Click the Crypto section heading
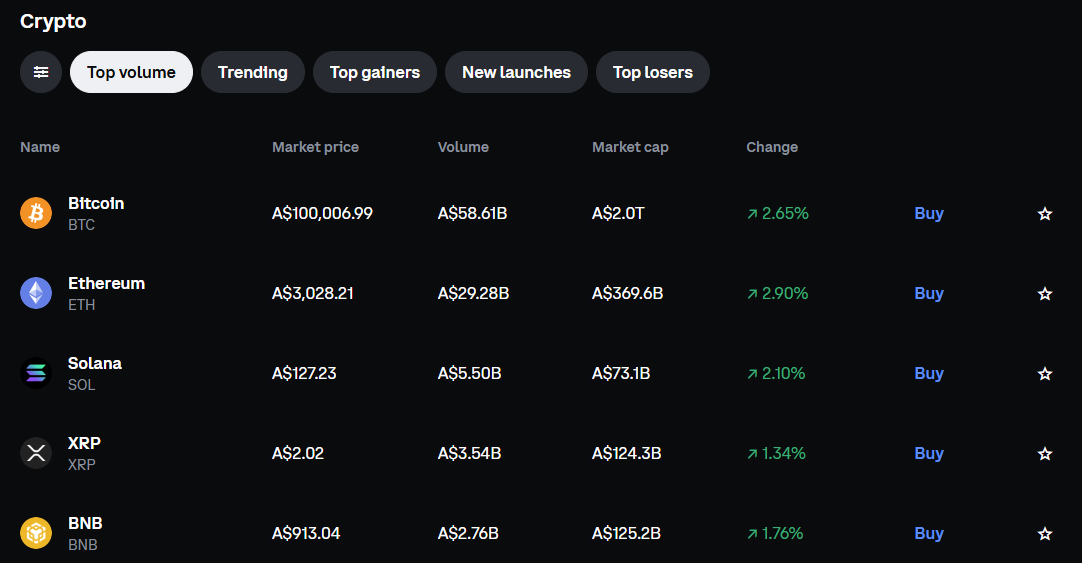Screen dimensions: 1082x563 click(53, 21)
